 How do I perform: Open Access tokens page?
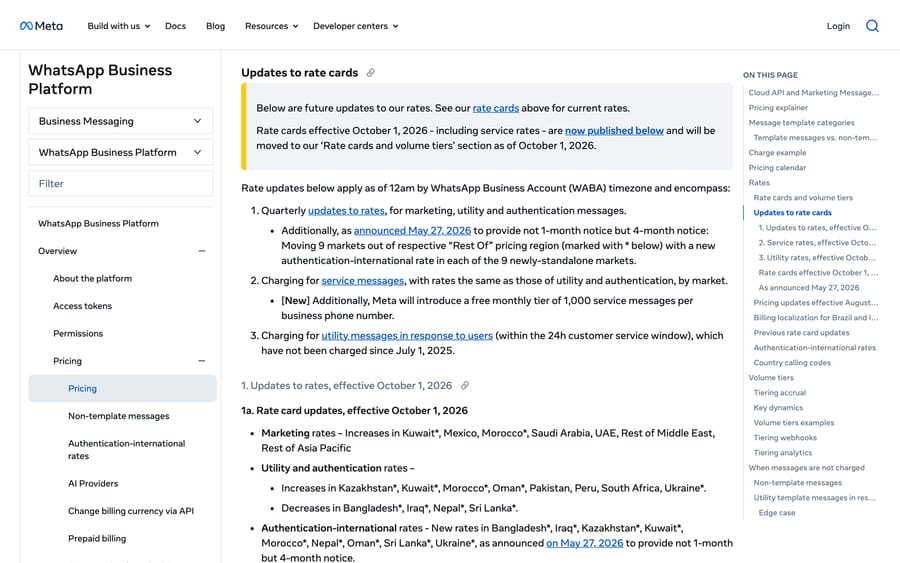click(x=83, y=306)
